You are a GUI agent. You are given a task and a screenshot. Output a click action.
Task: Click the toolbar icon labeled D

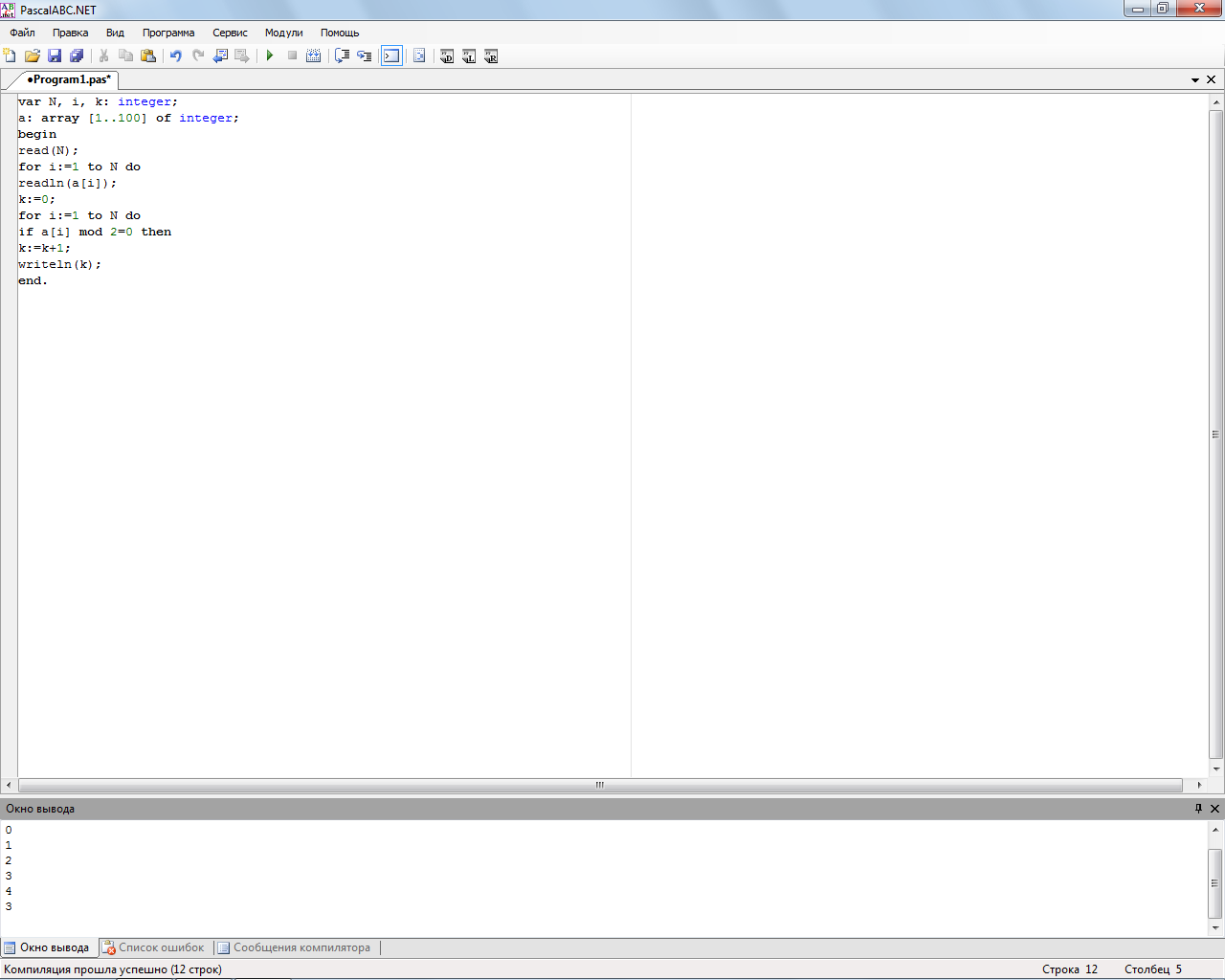[447, 56]
